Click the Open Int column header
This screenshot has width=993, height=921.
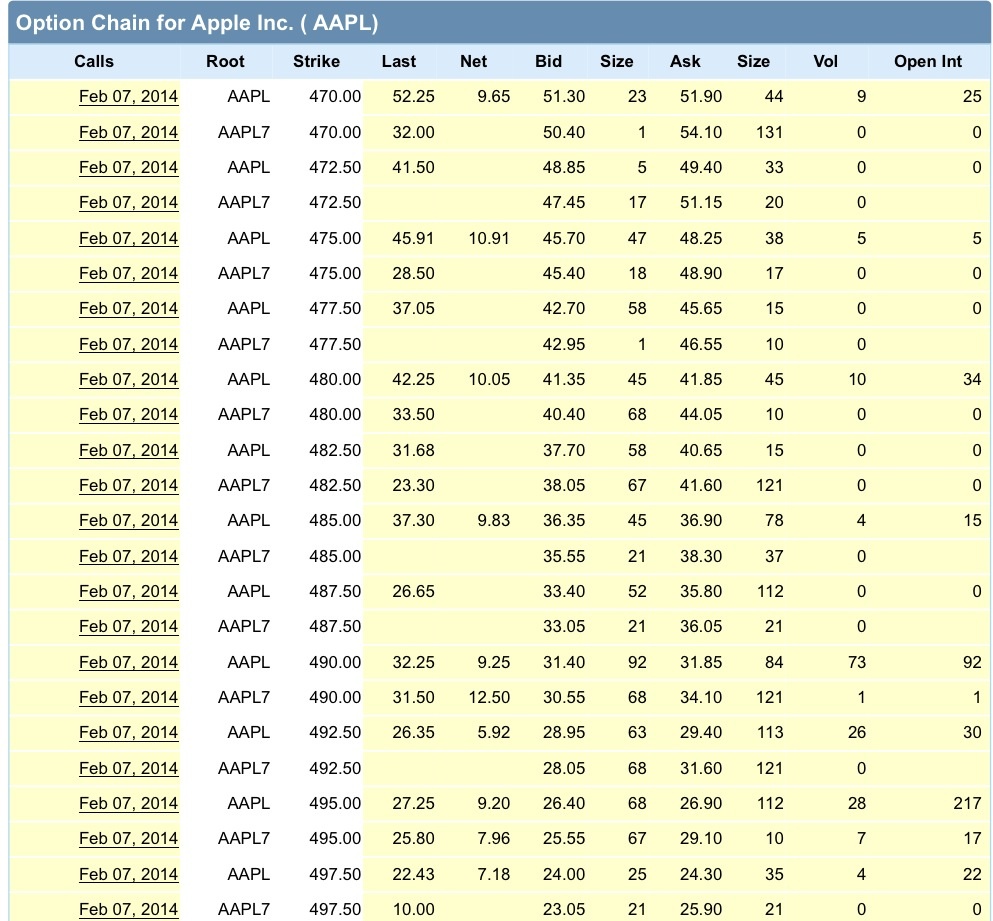(928, 61)
